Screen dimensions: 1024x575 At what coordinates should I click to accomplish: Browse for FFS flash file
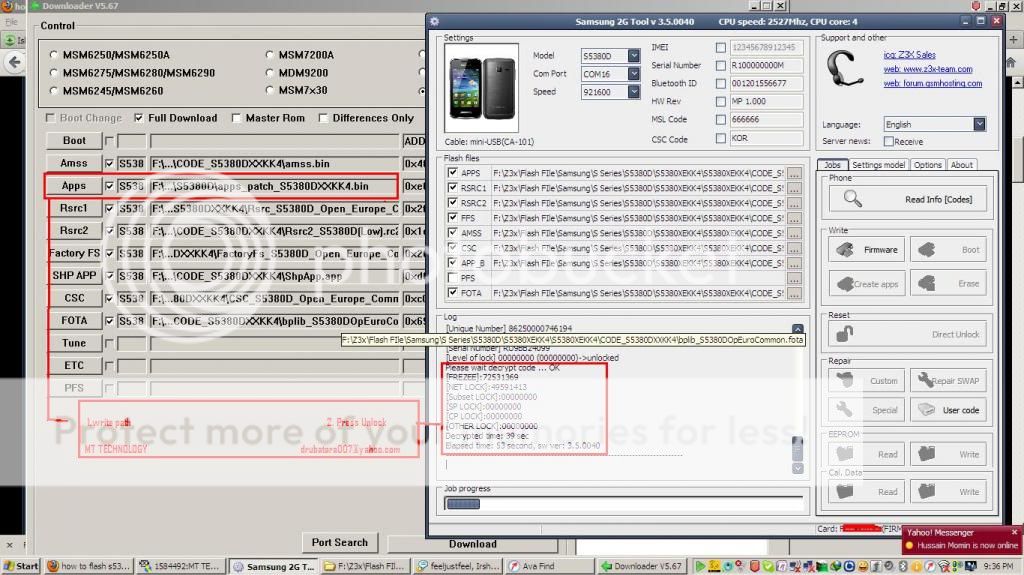click(x=794, y=218)
